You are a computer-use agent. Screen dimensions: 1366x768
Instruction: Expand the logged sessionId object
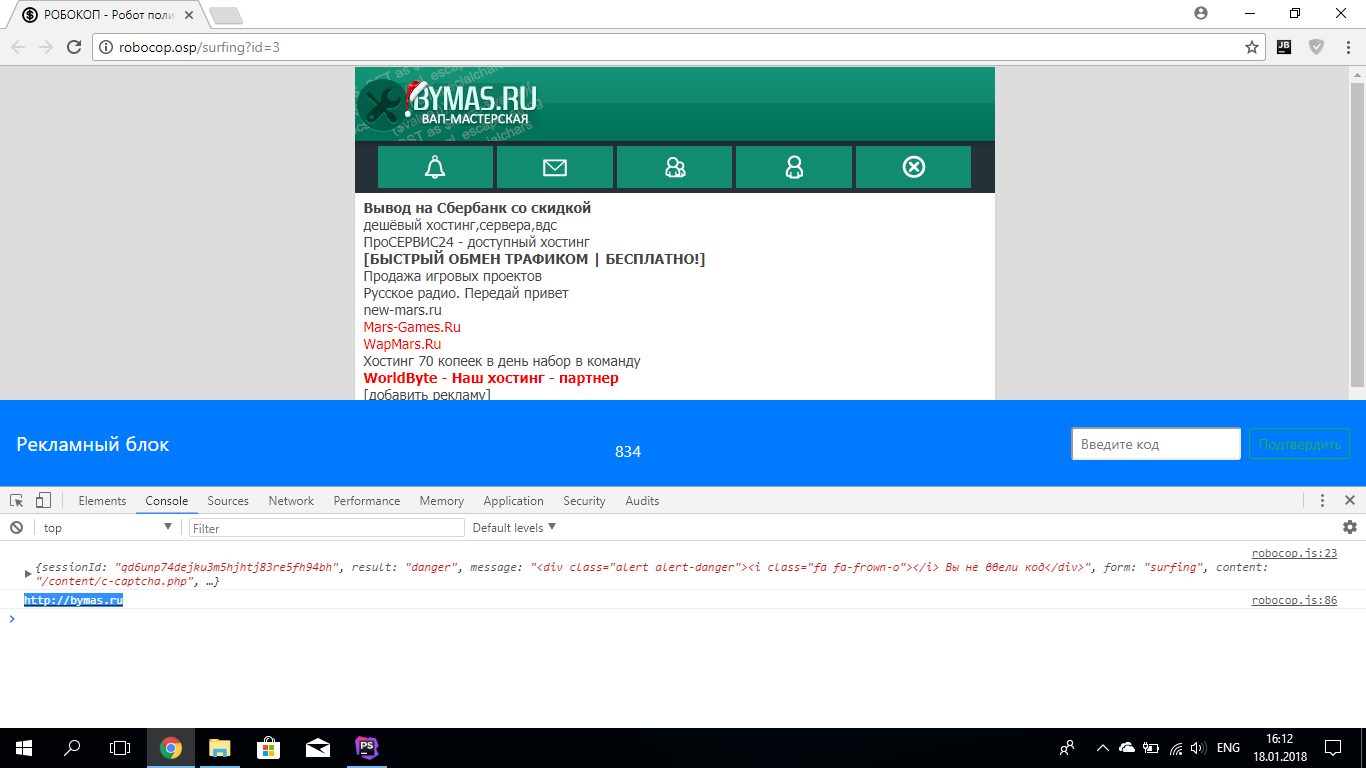pyautogui.click(x=28, y=574)
